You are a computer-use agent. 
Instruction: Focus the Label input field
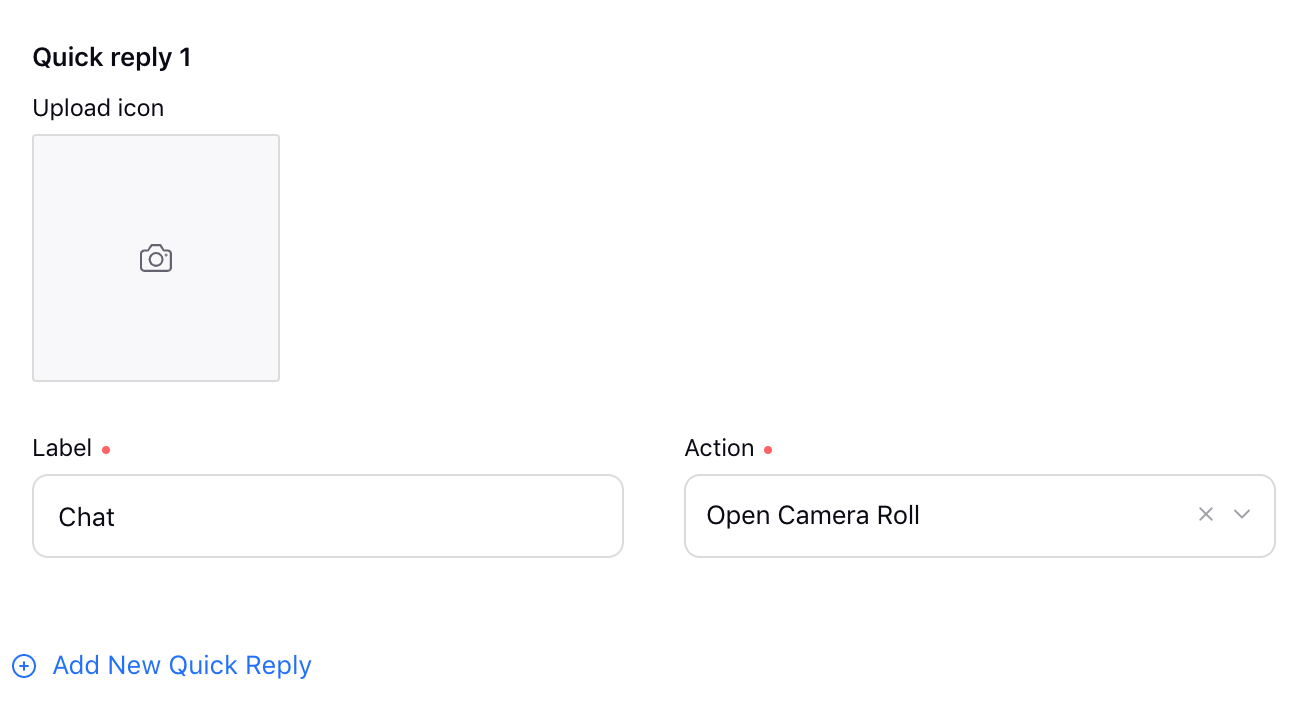coord(328,516)
